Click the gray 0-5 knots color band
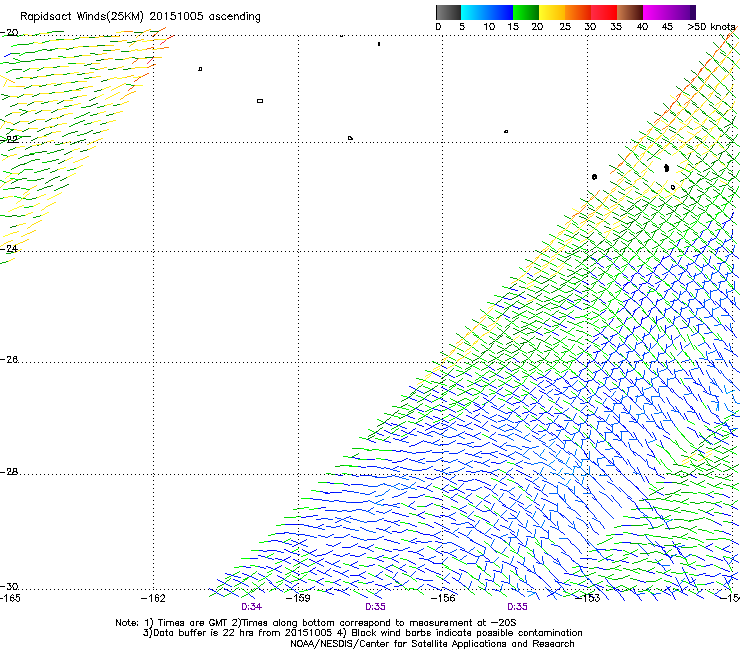The height and width of the screenshot is (650, 740). (x=448, y=12)
